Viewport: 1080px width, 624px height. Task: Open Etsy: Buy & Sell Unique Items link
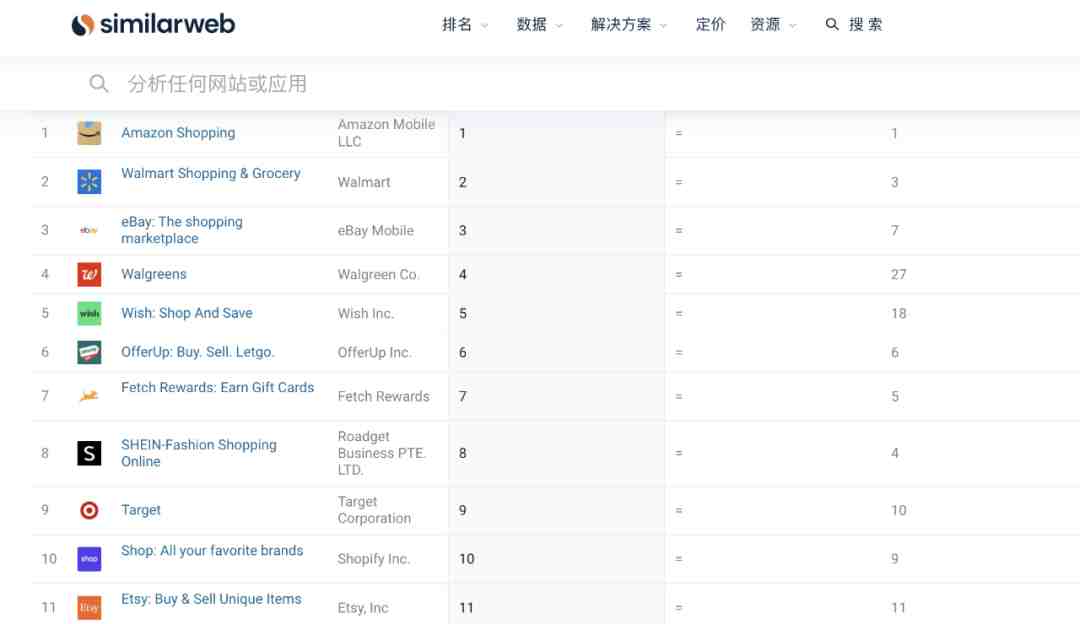[211, 599]
